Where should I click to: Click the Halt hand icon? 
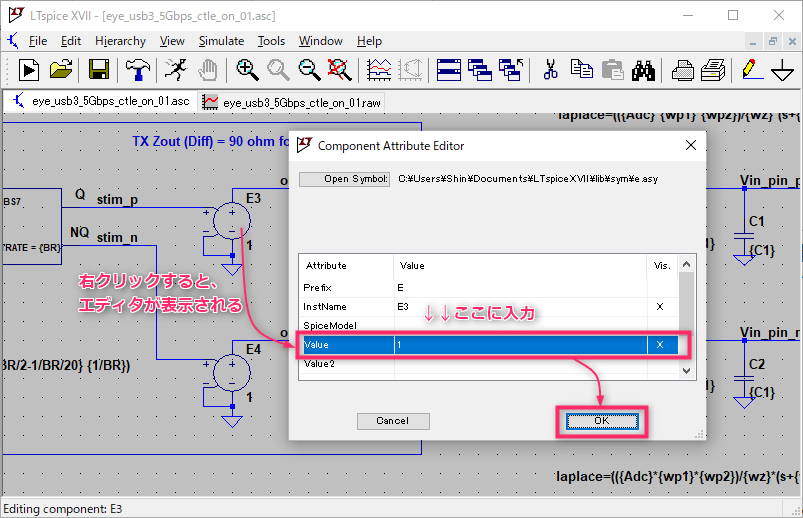[208, 70]
